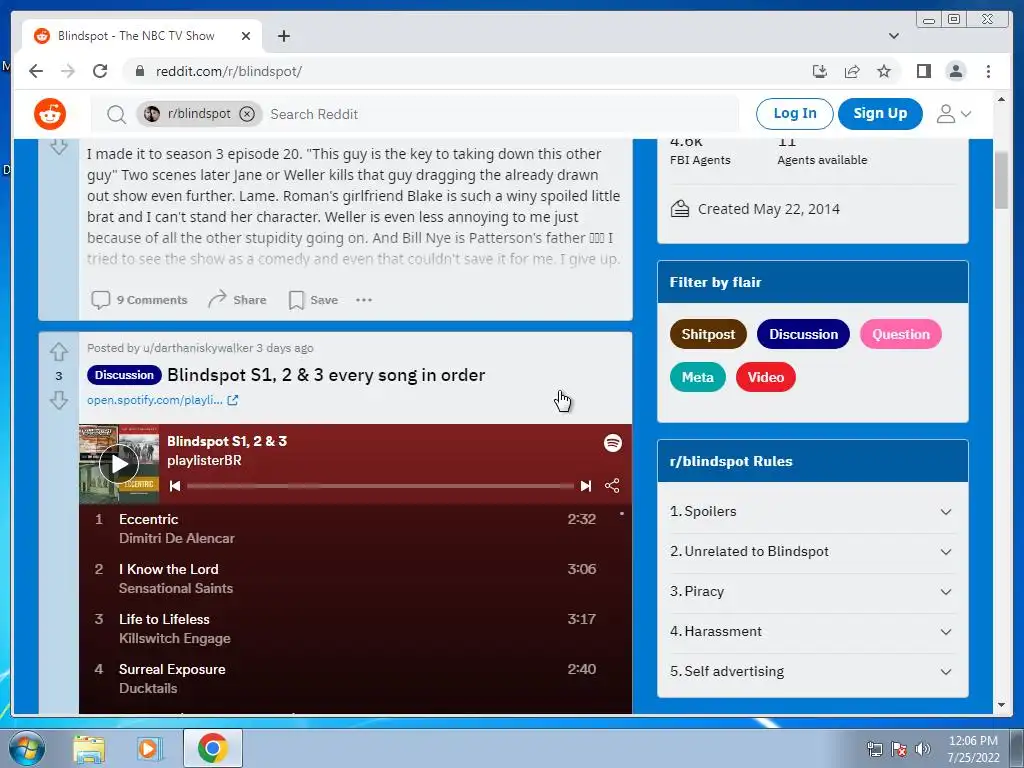Filter by Discussion flair in sidebar
The width and height of the screenshot is (1024, 768).
[x=803, y=334]
